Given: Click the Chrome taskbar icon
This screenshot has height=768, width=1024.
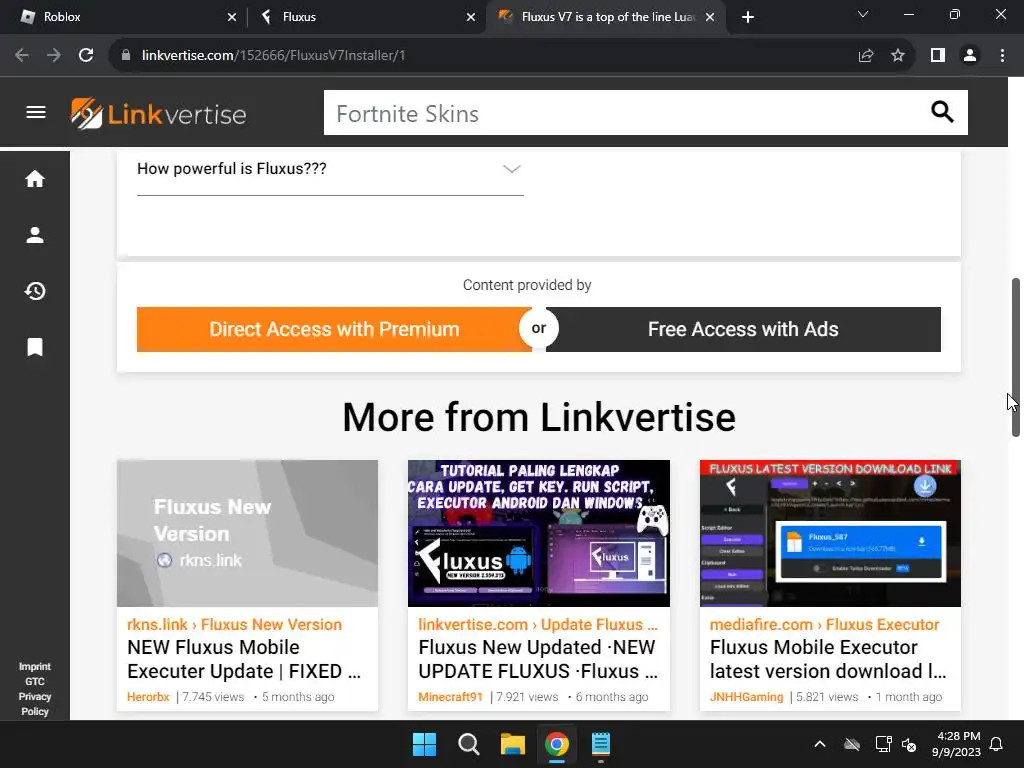Looking at the screenshot, I should point(556,744).
